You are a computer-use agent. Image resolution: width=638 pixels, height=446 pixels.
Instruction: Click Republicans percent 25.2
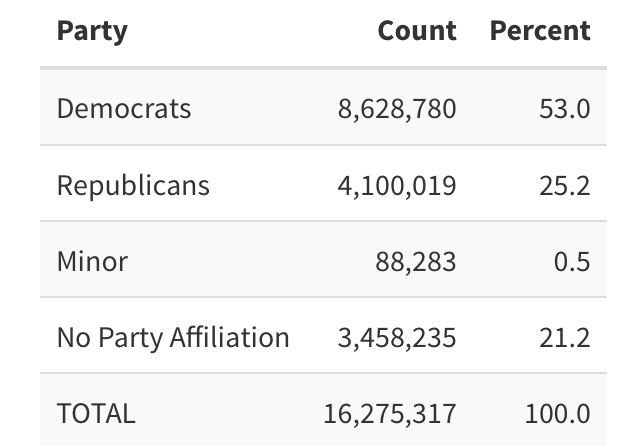pyautogui.click(x=564, y=185)
